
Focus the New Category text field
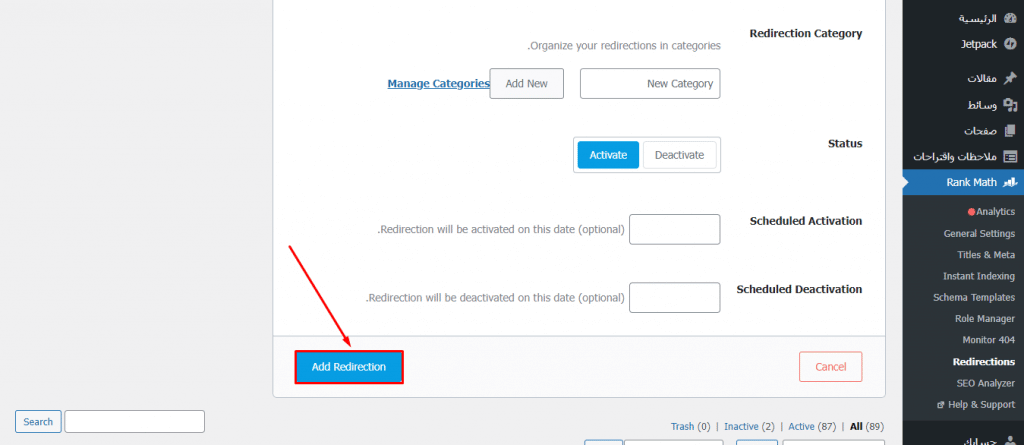point(650,84)
